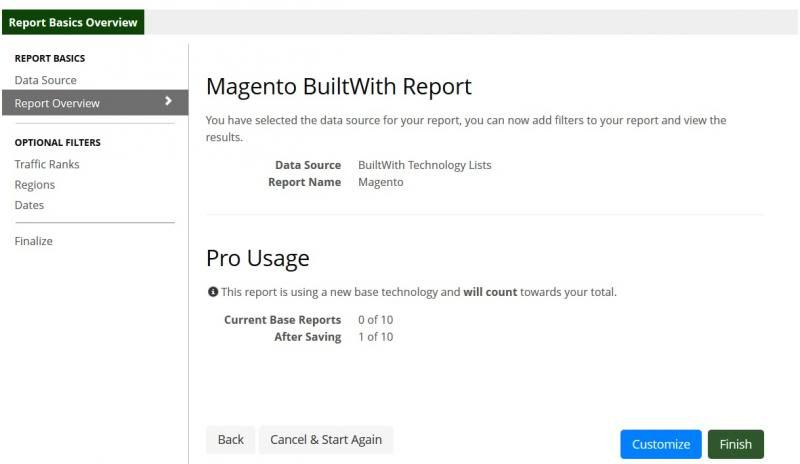Viewport: 800px width, 464px height.
Task: Click the Magento report name value
Action: click(381, 182)
